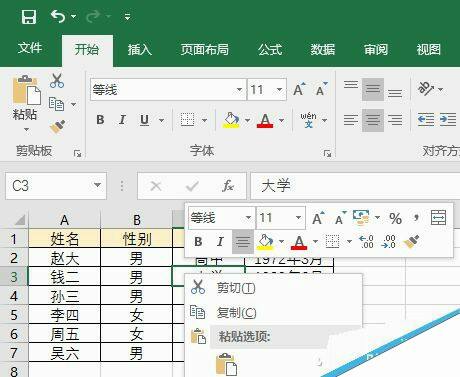460x377 pixels.
Task: Open the 文件 tab
Action: click(x=30, y=48)
